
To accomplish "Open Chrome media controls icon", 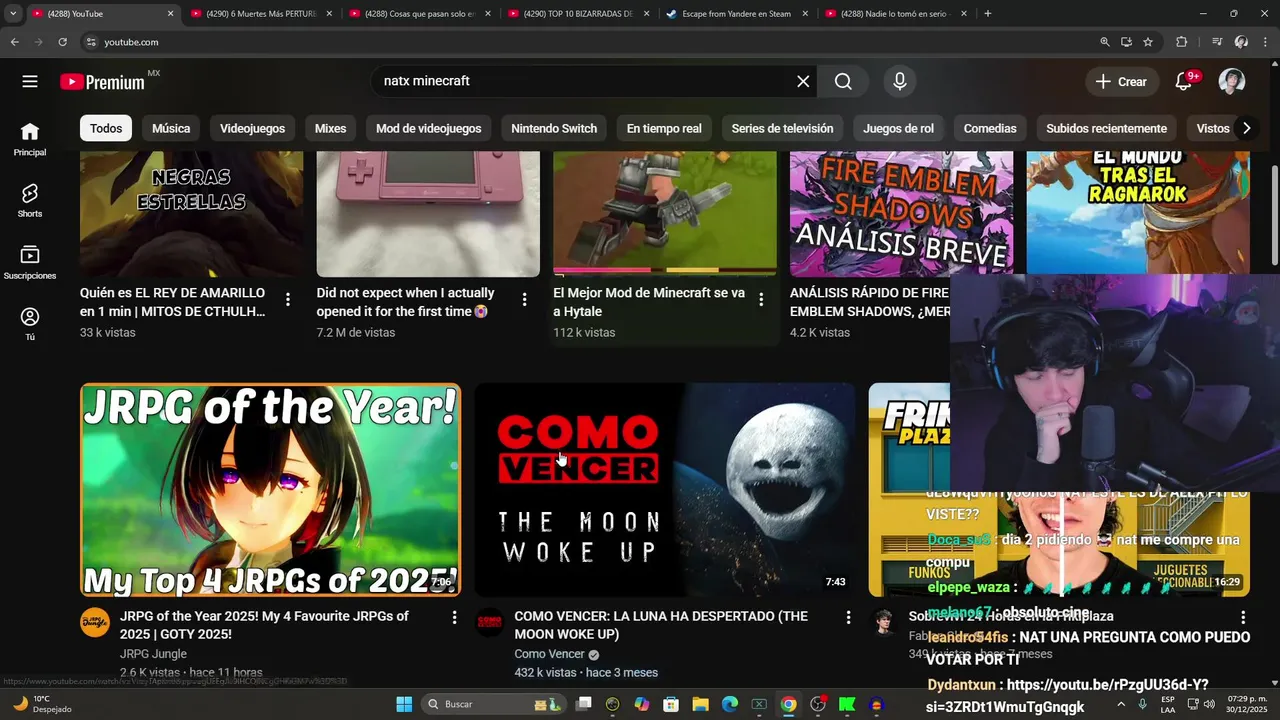I will [1217, 42].
